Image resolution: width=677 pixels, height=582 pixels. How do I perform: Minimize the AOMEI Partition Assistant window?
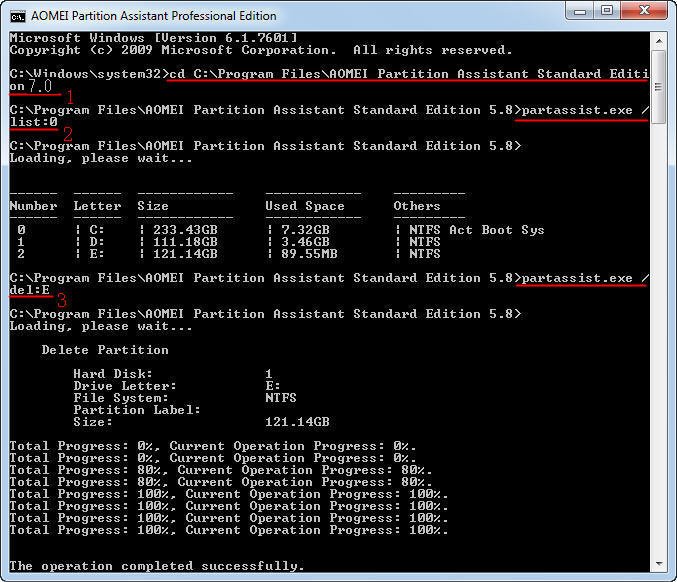click(580, 11)
